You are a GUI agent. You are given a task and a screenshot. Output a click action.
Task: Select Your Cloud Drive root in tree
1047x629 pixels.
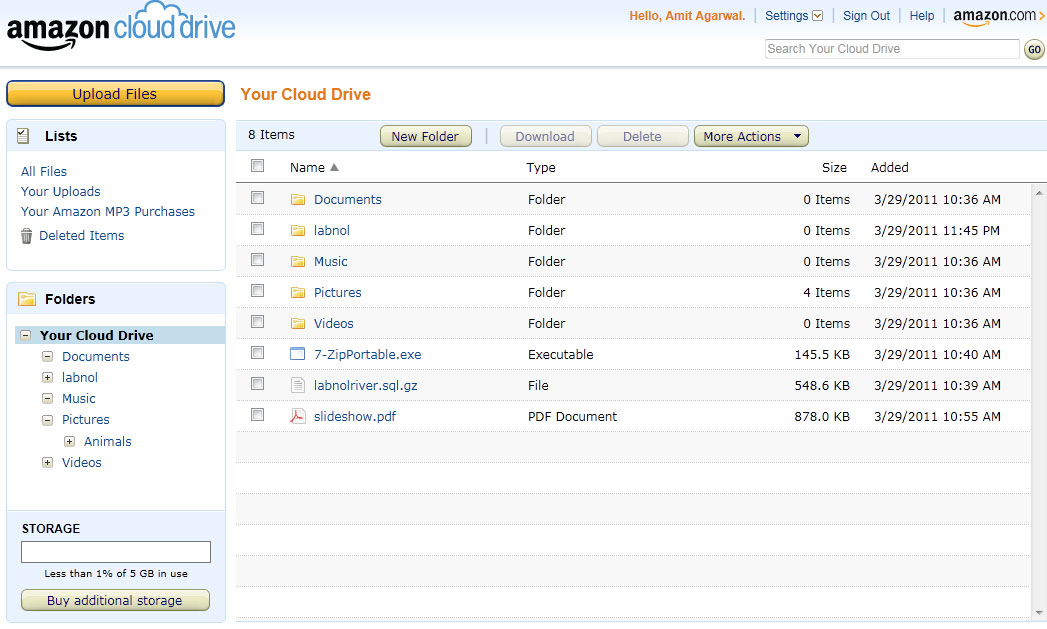97,335
